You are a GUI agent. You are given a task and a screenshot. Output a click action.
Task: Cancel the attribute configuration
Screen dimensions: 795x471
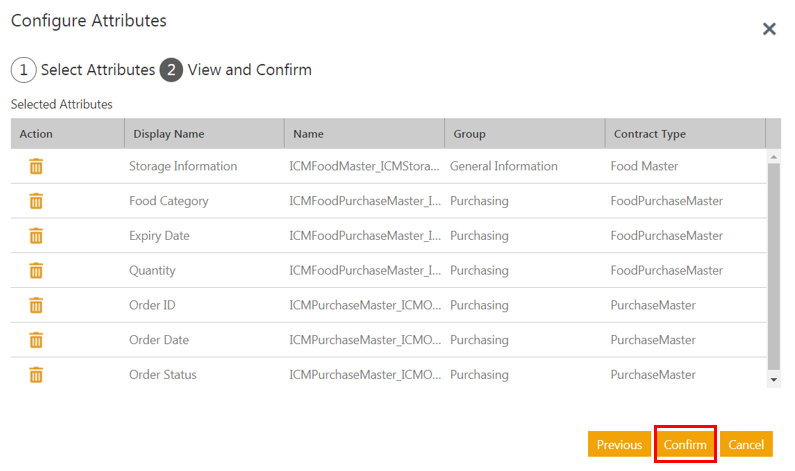(746, 444)
